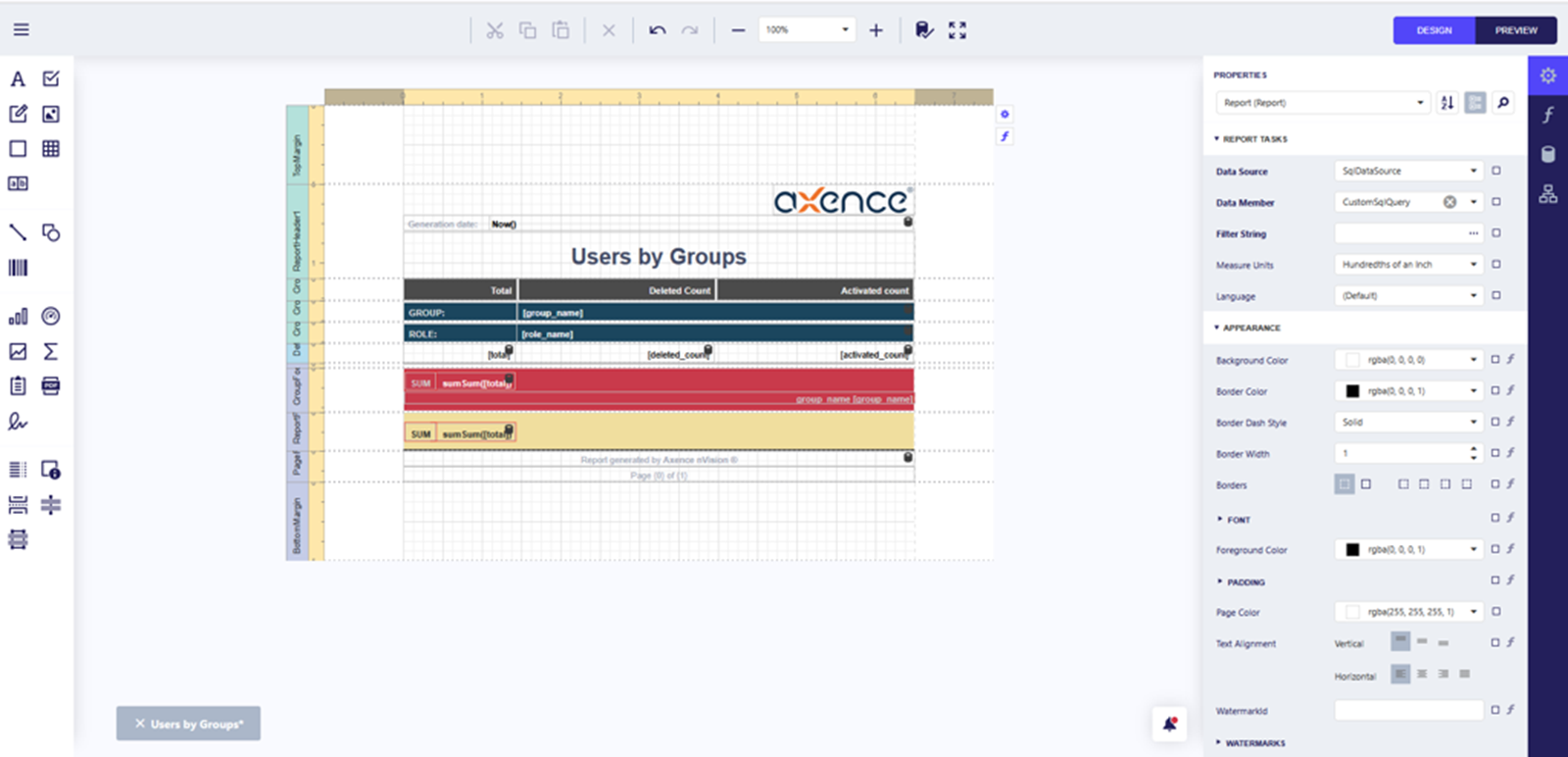This screenshot has height=757, width=1568.
Task: Toggle the Data Source property marker
Action: pos(1496,171)
